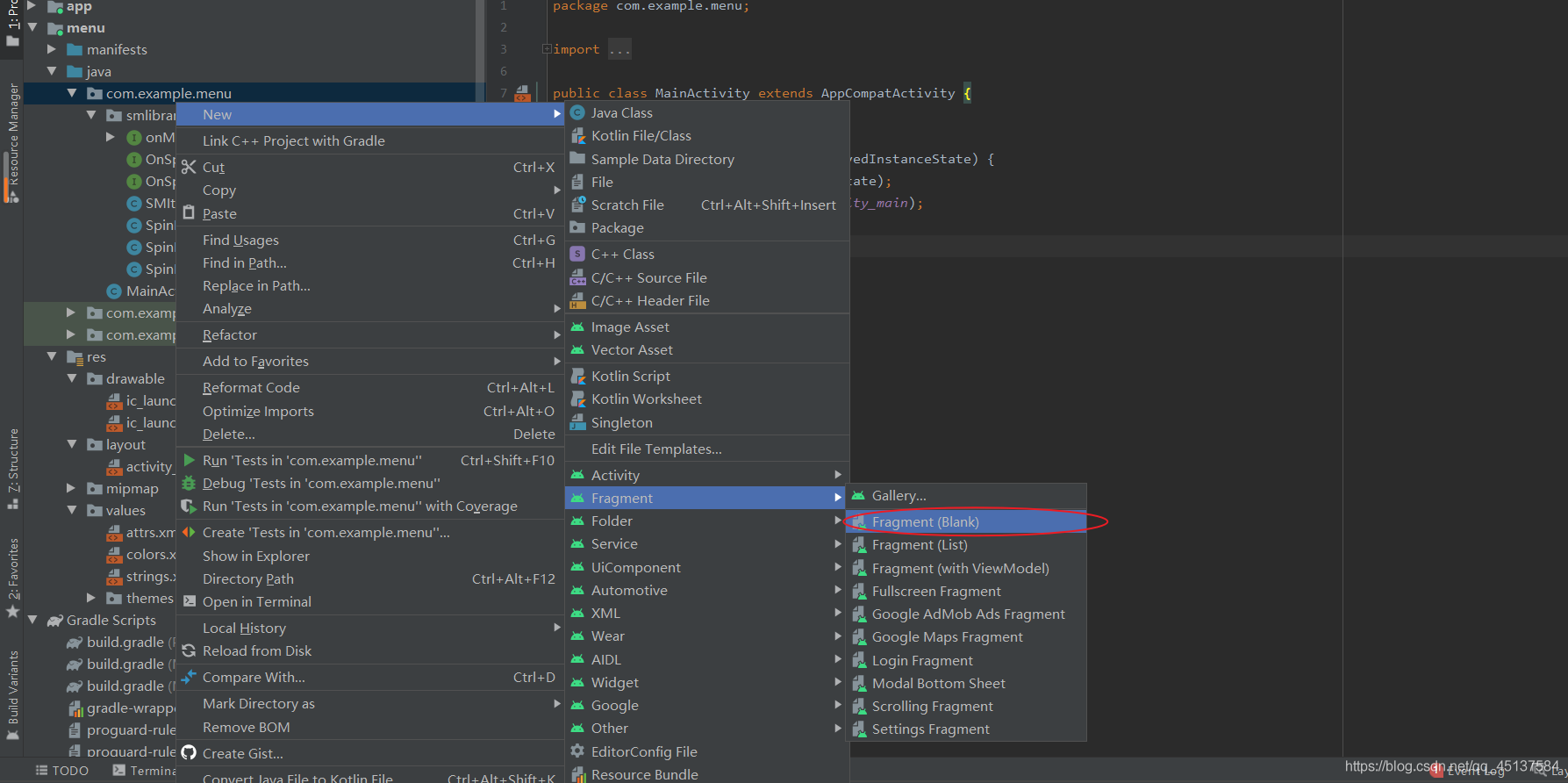The image size is (1568, 783).
Task: Collapse the Gradle Scripts node
Action: coord(32,620)
